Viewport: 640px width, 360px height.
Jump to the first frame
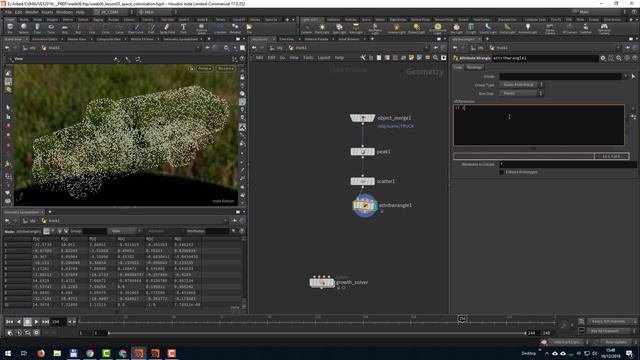click(9, 322)
